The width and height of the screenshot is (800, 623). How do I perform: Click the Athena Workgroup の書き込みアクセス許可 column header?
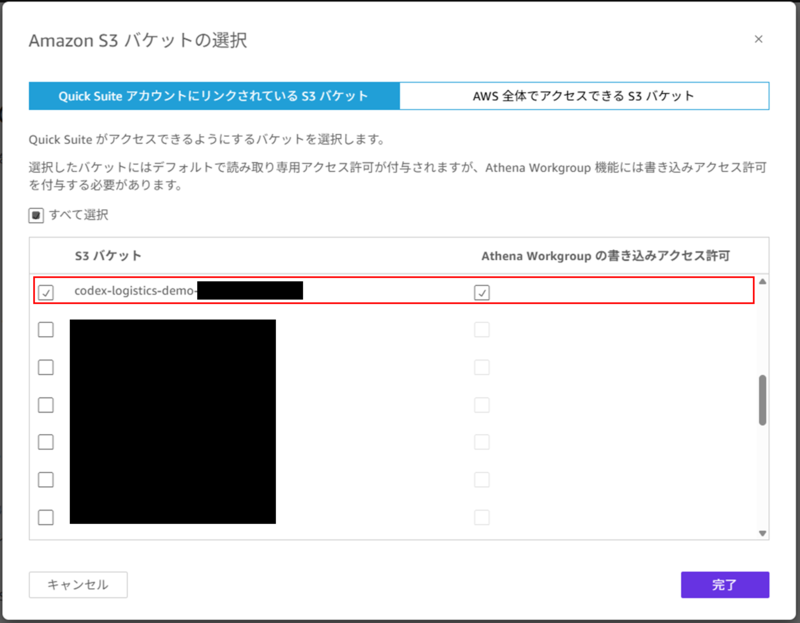pos(606,256)
